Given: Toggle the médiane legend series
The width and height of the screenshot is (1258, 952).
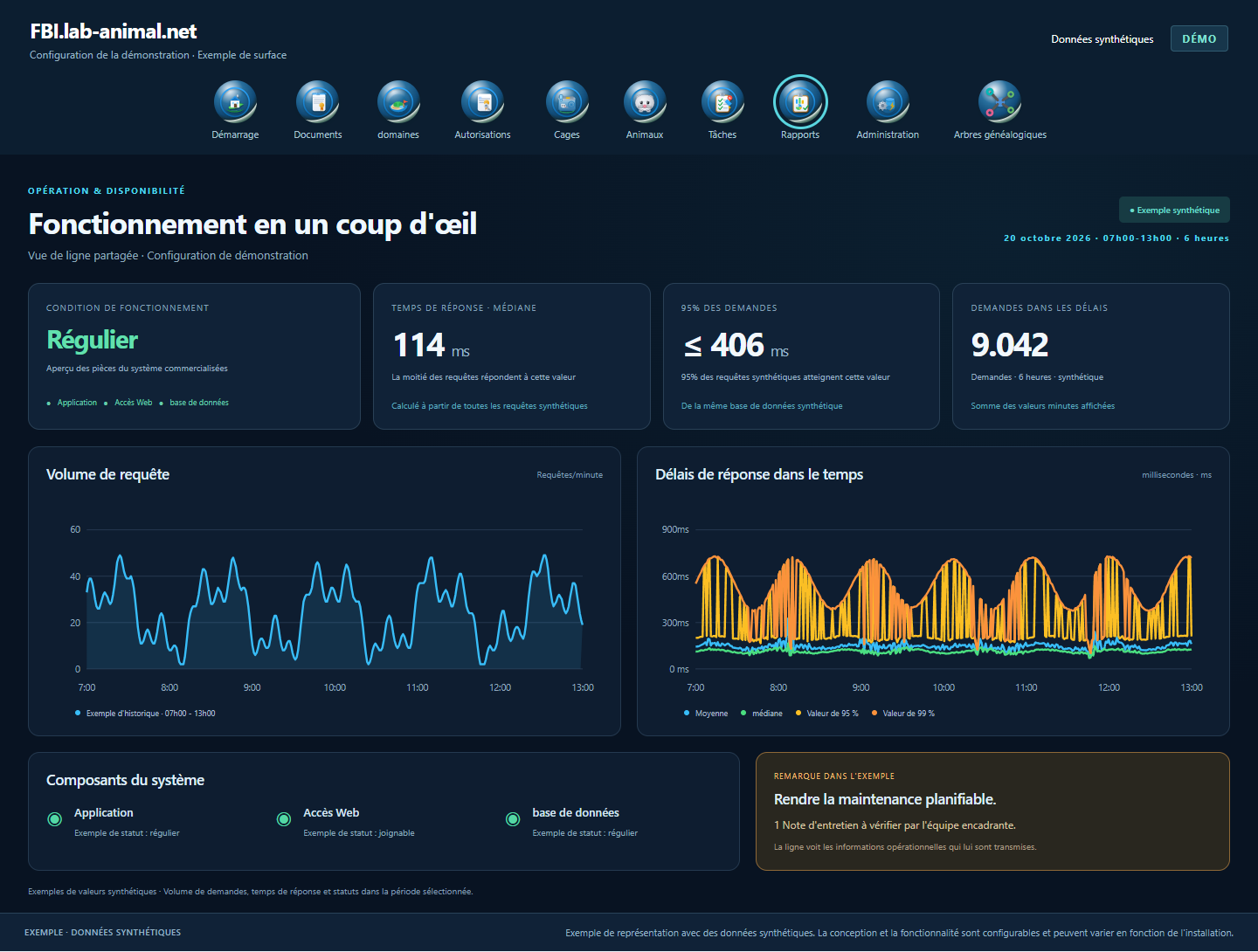Looking at the screenshot, I should [762, 714].
